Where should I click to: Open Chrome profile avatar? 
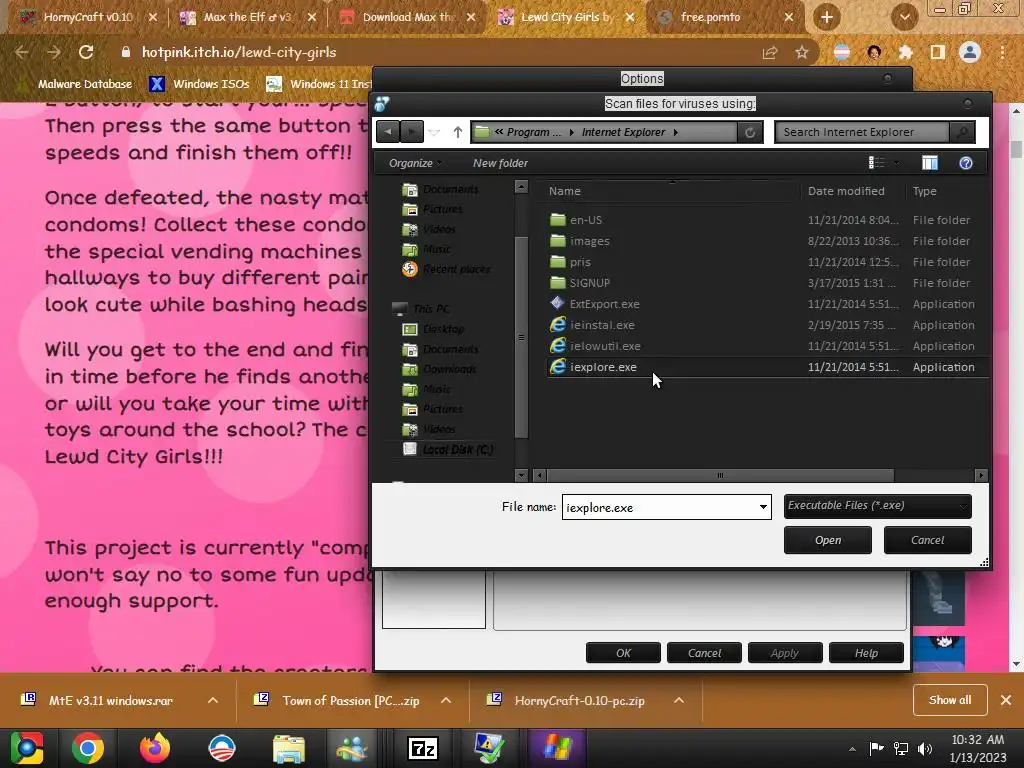pos(970,52)
